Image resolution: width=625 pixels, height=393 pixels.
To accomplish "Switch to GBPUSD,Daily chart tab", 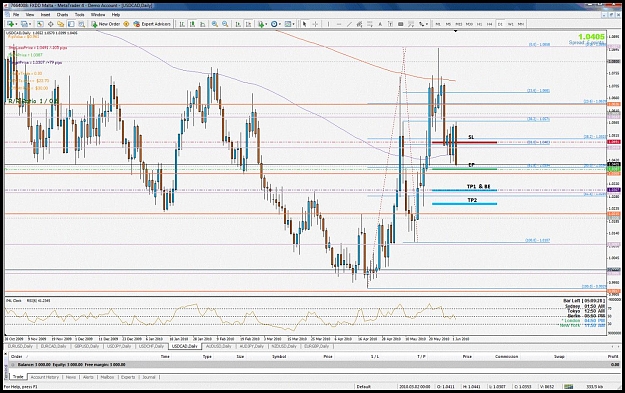I will tap(86, 346).
